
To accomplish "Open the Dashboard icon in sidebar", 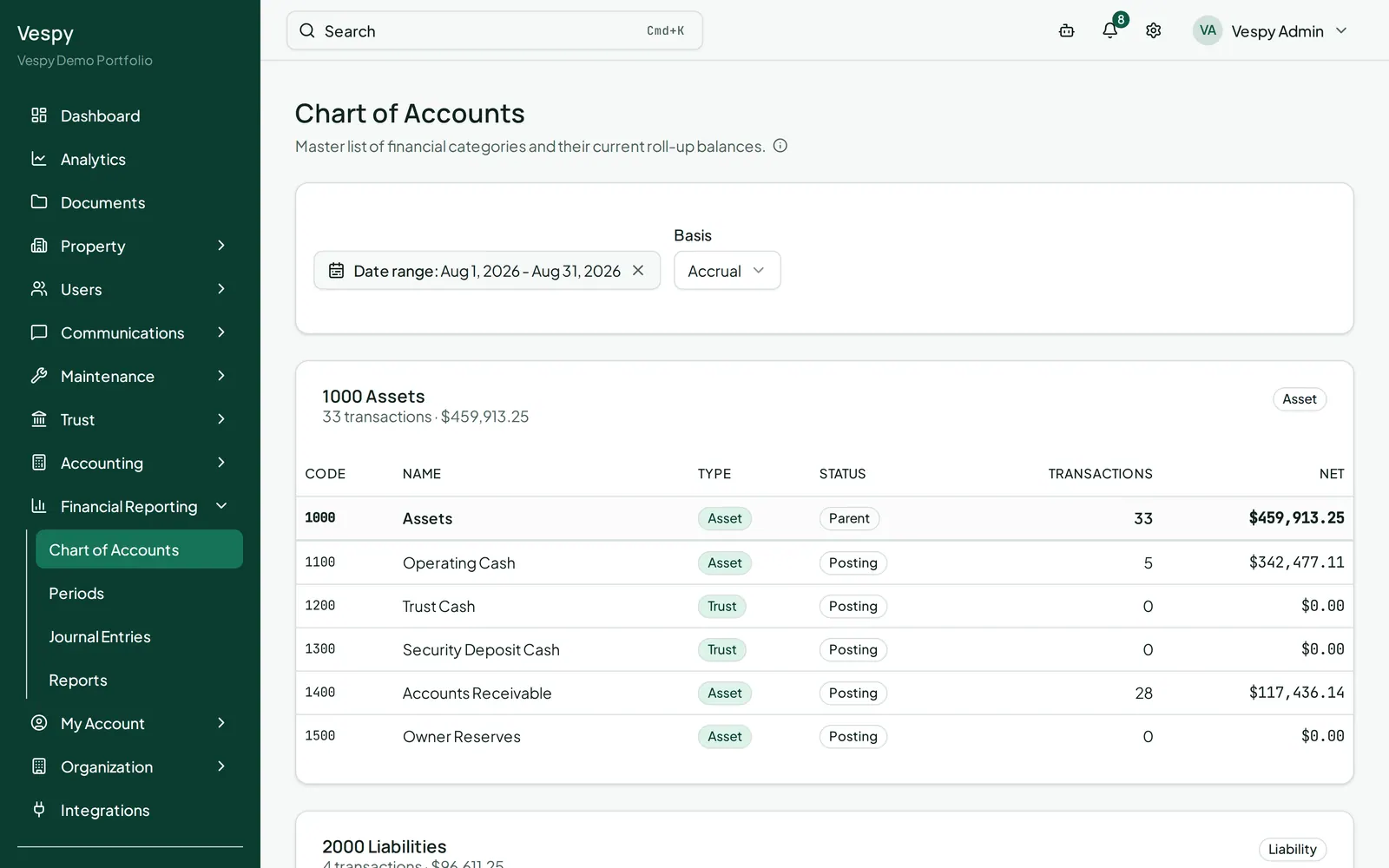I will pos(39,115).
